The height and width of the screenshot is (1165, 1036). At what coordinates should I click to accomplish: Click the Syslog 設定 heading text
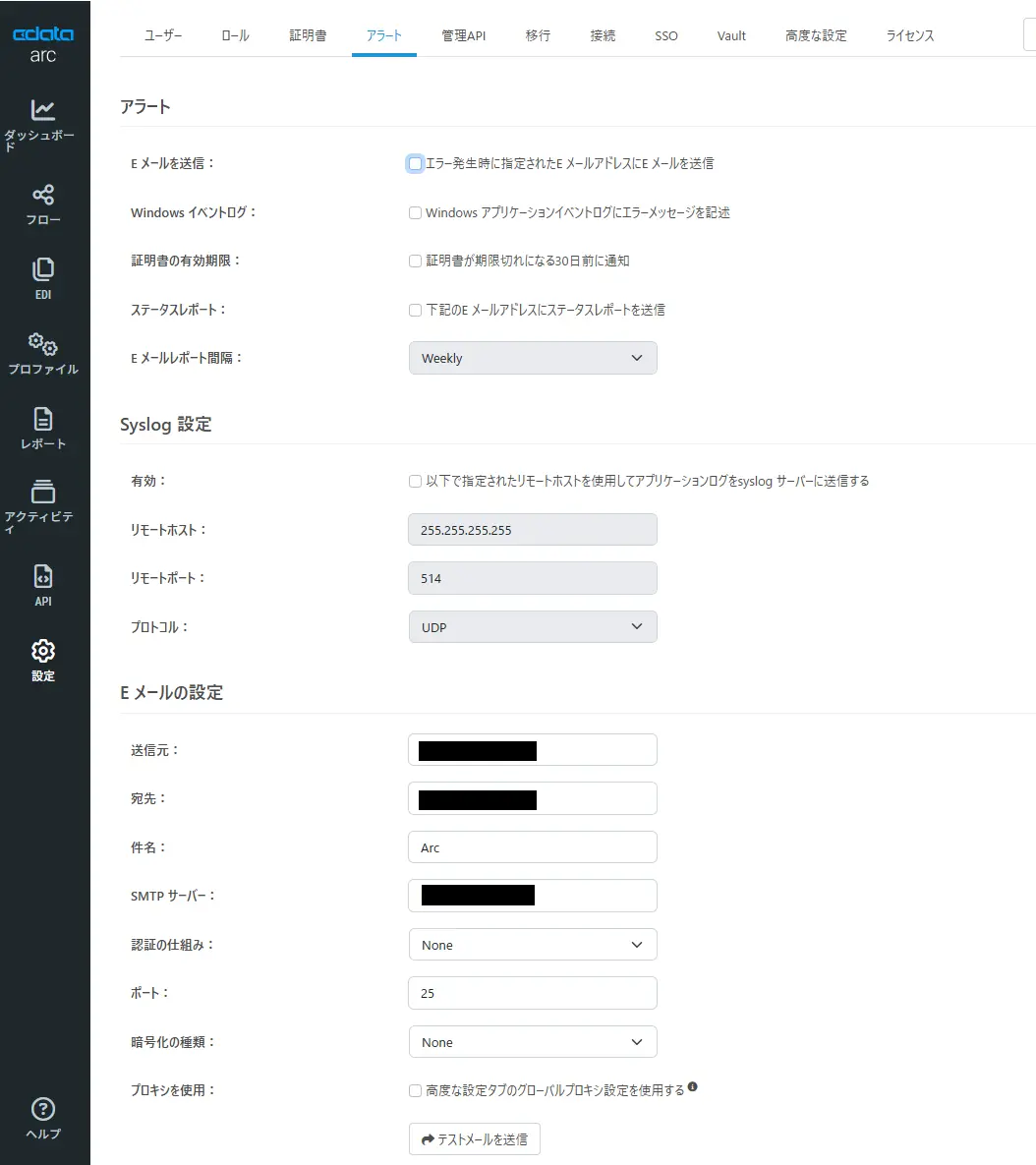(165, 425)
